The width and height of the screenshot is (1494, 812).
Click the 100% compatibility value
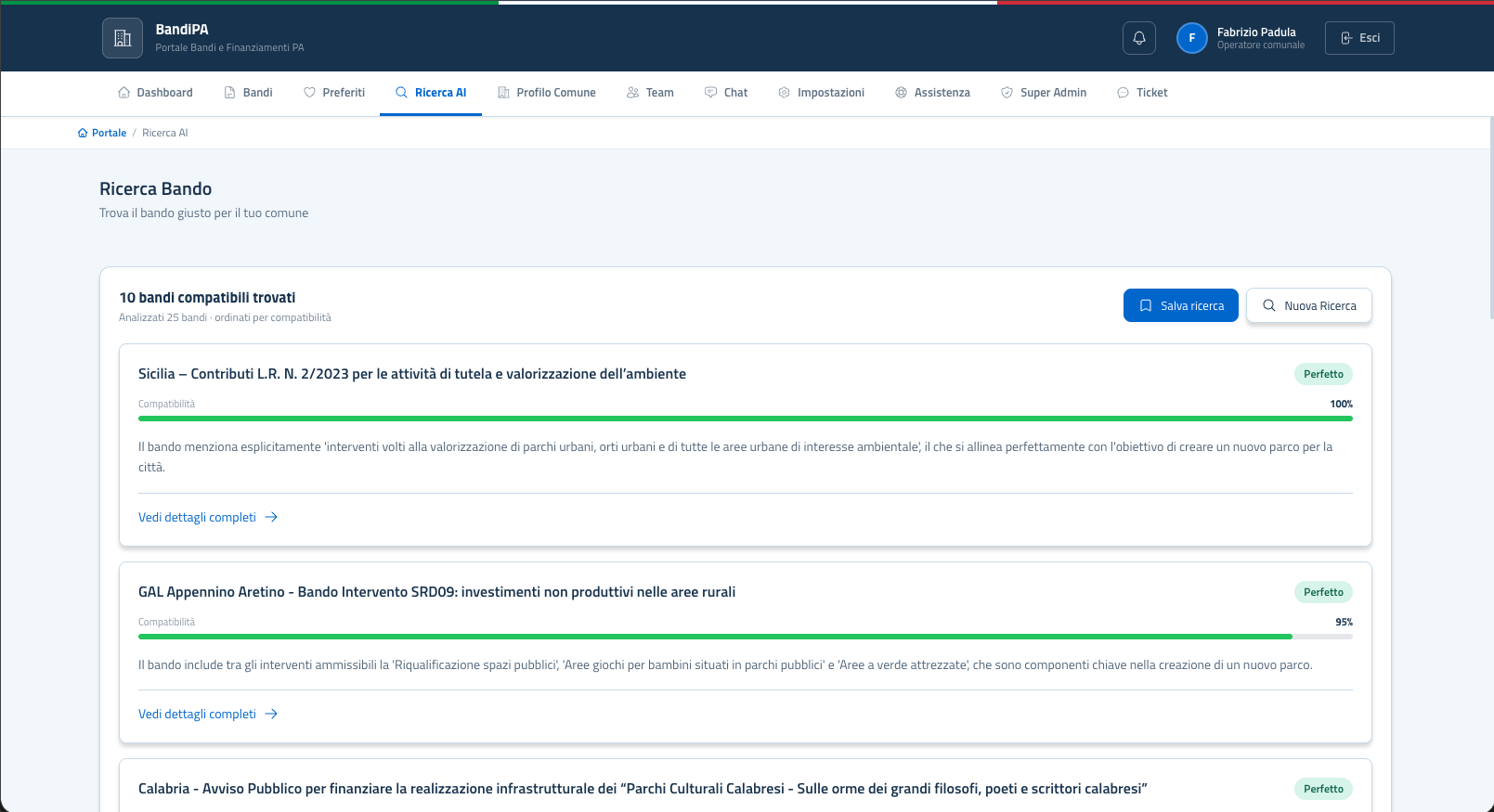pyautogui.click(x=1341, y=404)
